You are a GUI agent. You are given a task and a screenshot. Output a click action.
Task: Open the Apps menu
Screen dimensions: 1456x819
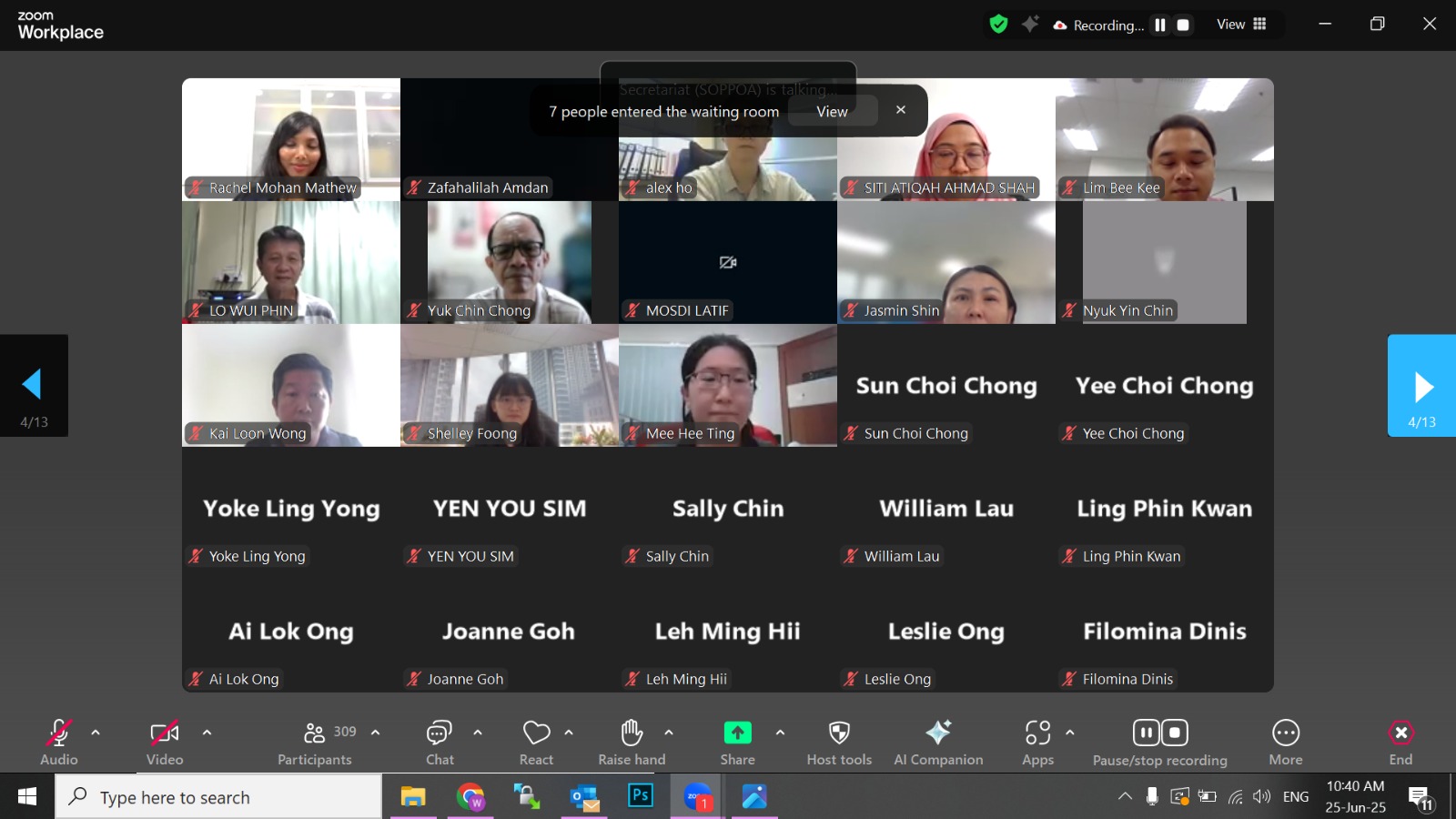tap(1037, 742)
